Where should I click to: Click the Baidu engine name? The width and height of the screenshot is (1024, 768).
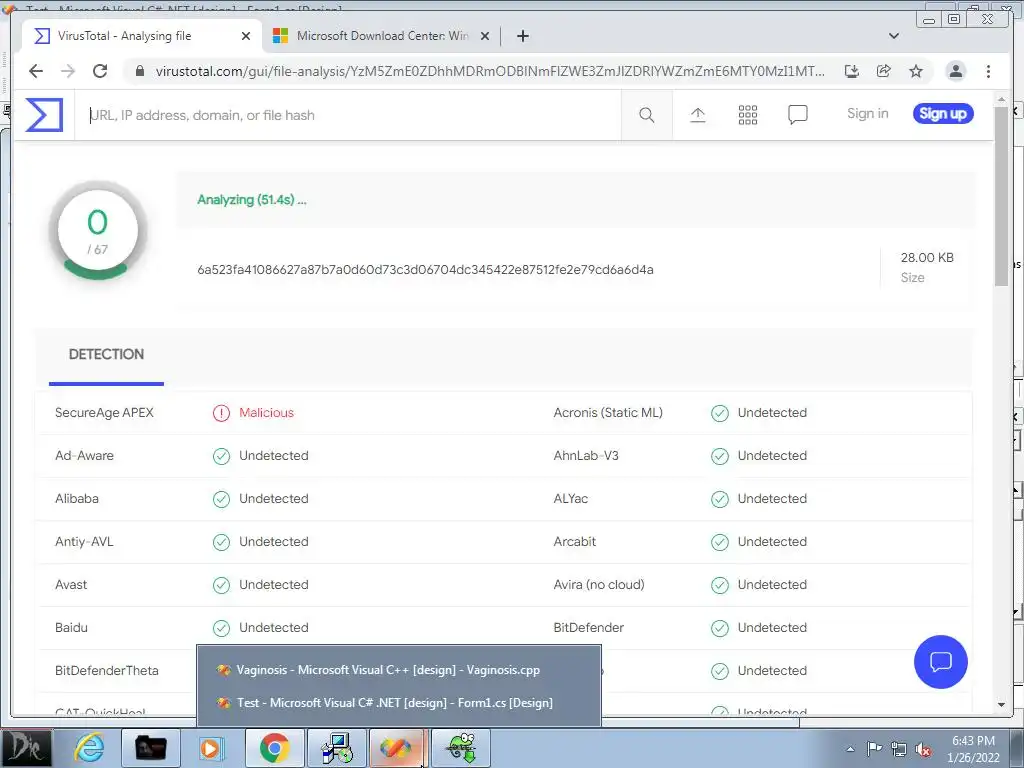pyautogui.click(x=71, y=628)
